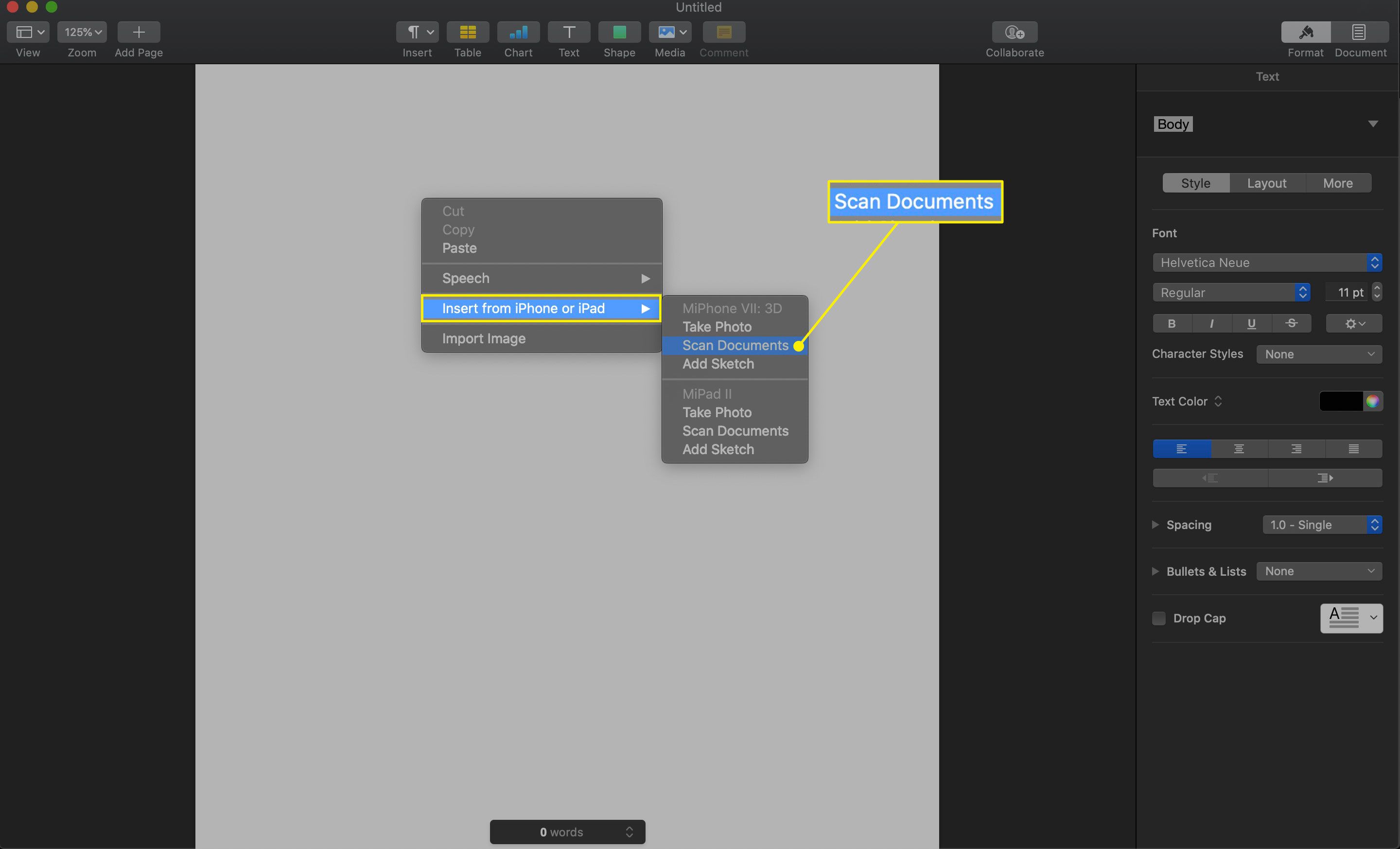Click the 11 pt font size field
1400x849 pixels.
(x=1347, y=292)
